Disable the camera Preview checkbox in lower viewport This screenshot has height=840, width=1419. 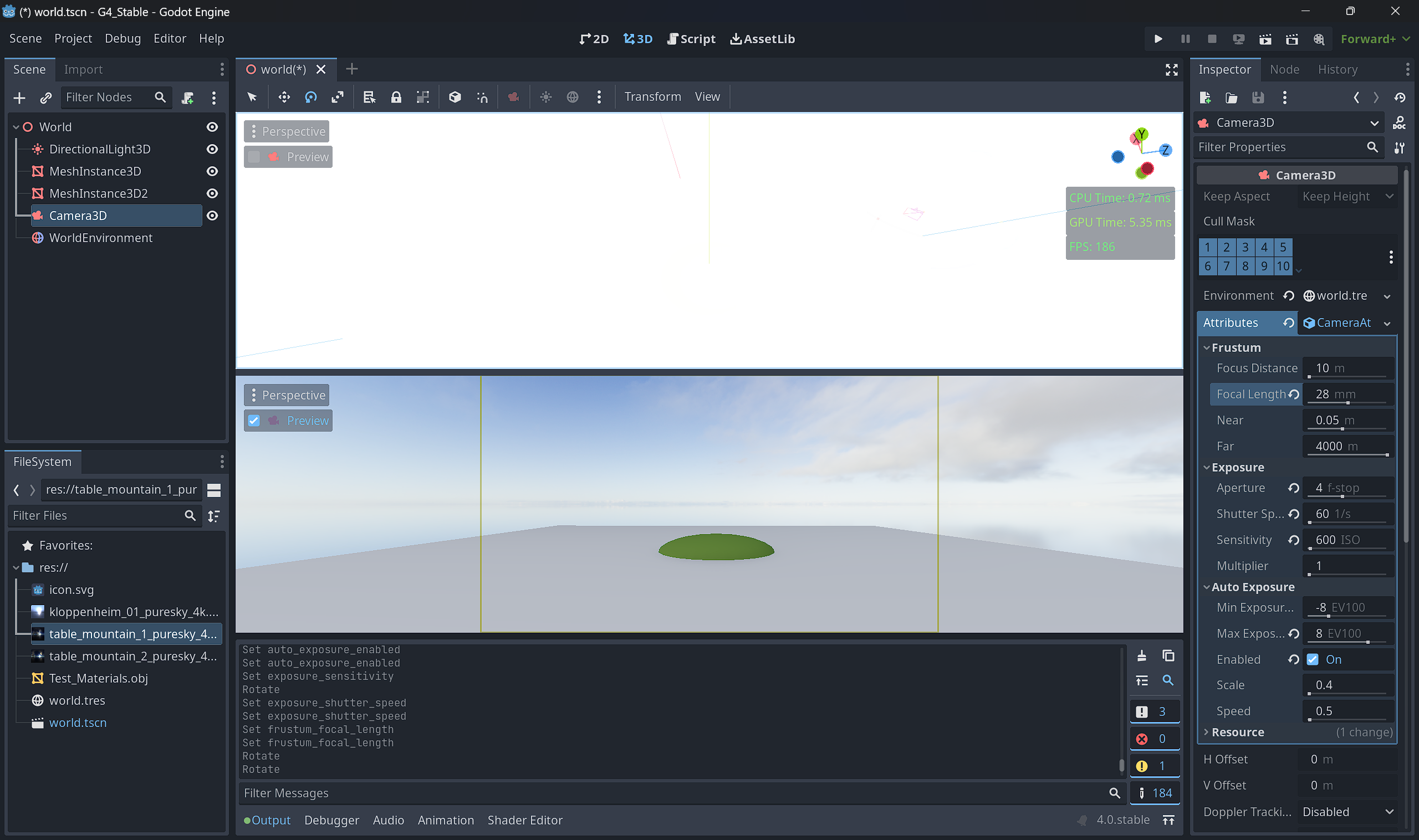click(254, 420)
